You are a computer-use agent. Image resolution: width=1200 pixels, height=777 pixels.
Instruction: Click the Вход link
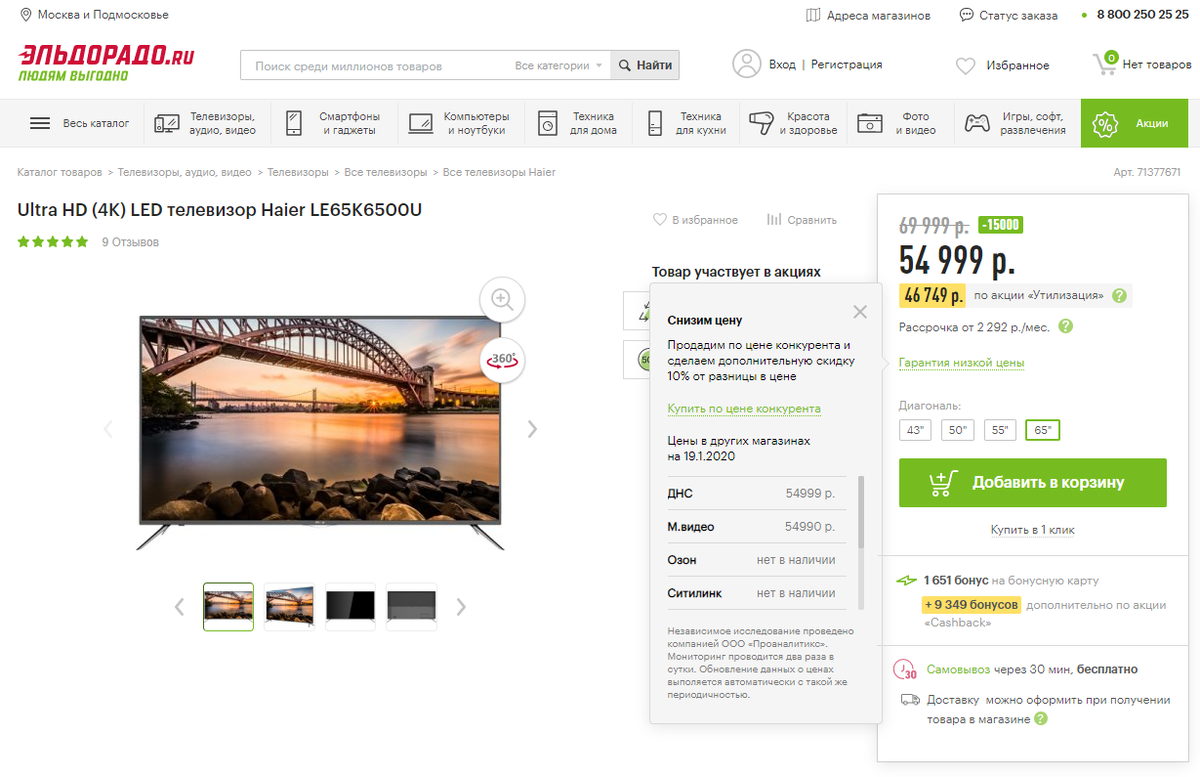[782, 65]
